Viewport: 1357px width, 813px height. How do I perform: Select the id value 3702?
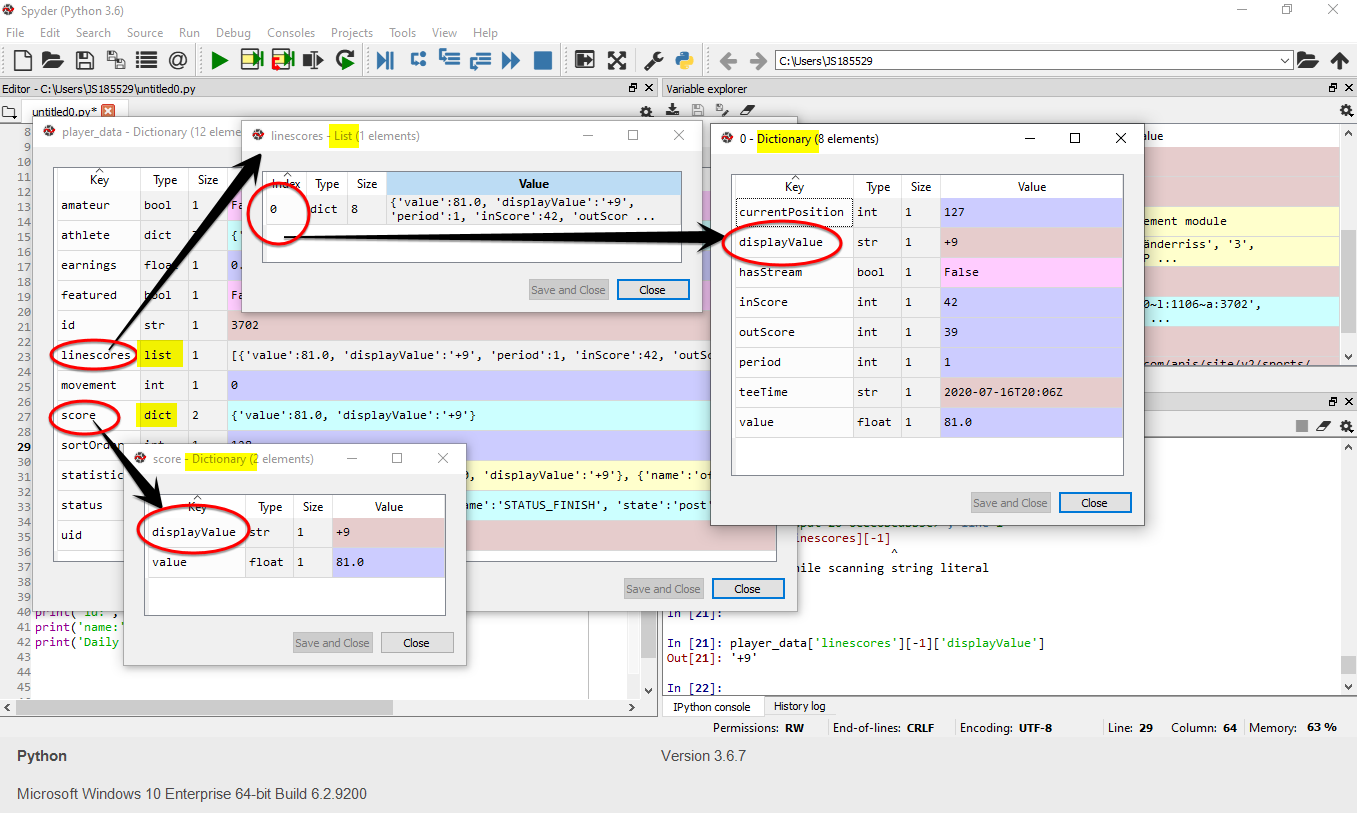500,325
